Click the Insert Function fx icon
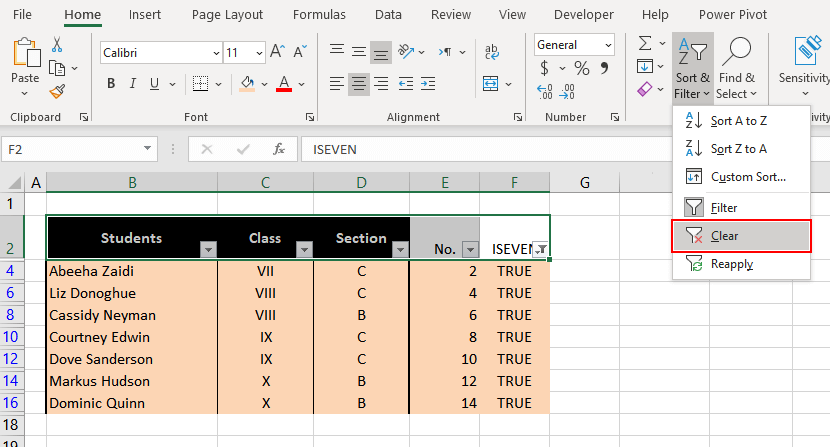This screenshot has height=447, width=830. (x=279, y=150)
